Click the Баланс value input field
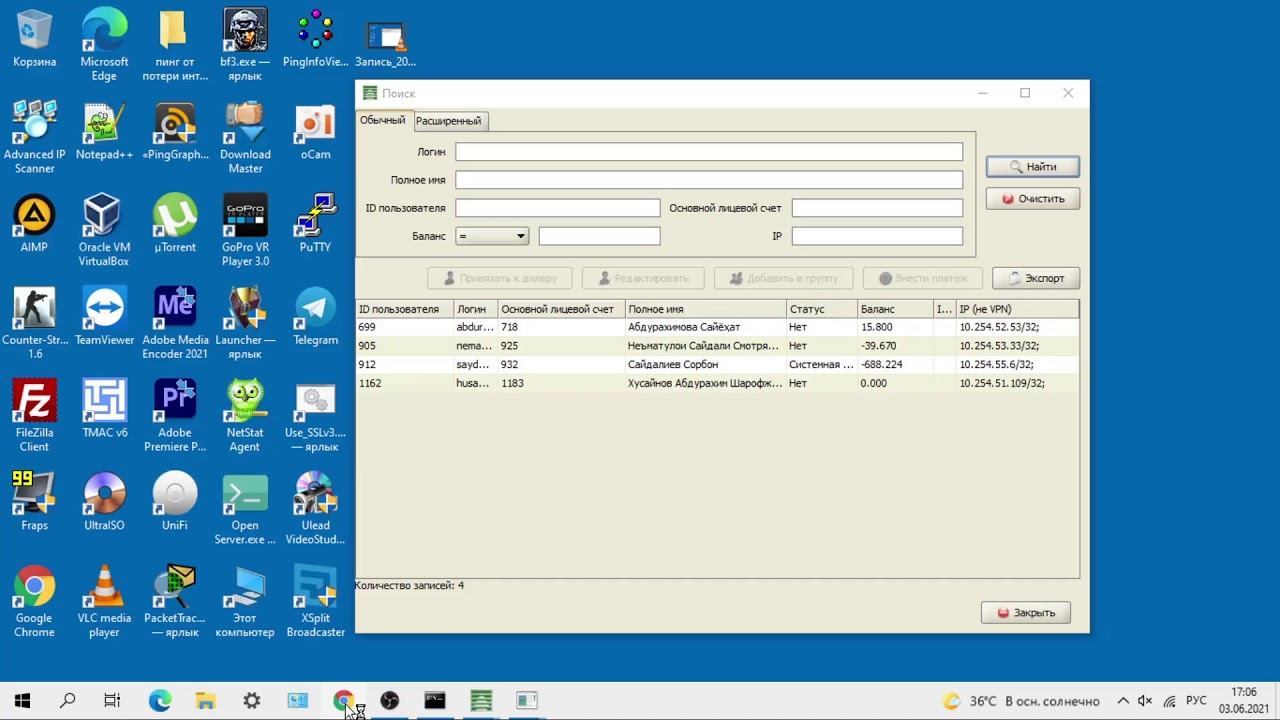The height and width of the screenshot is (720, 1280). [x=599, y=236]
